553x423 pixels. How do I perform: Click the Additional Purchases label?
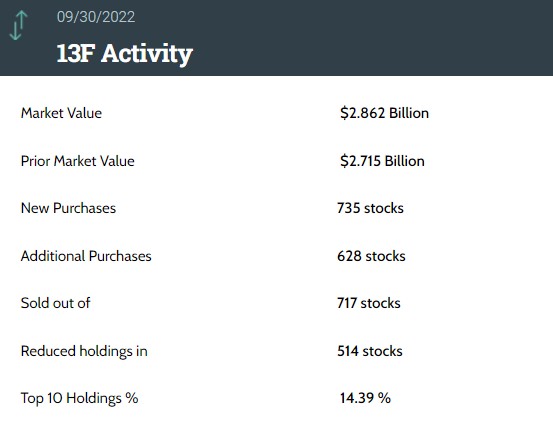(x=86, y=256)
